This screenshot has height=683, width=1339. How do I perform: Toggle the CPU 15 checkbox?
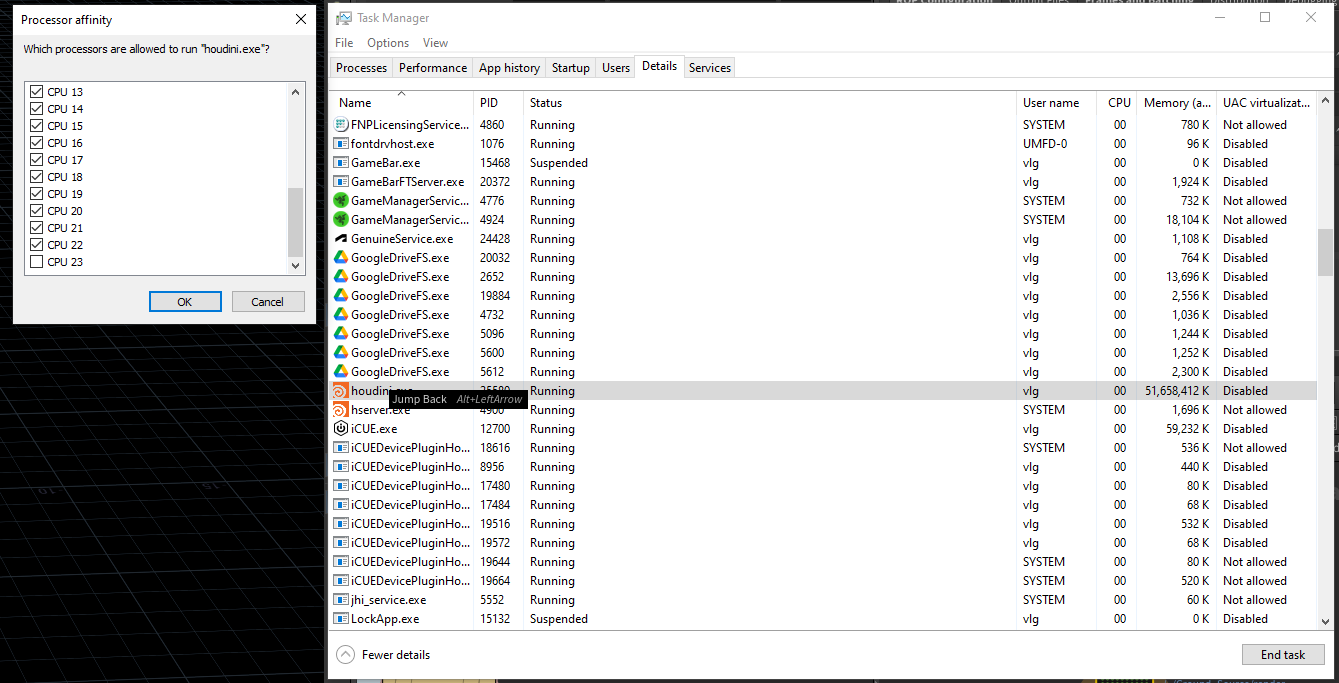coord(37,126)
